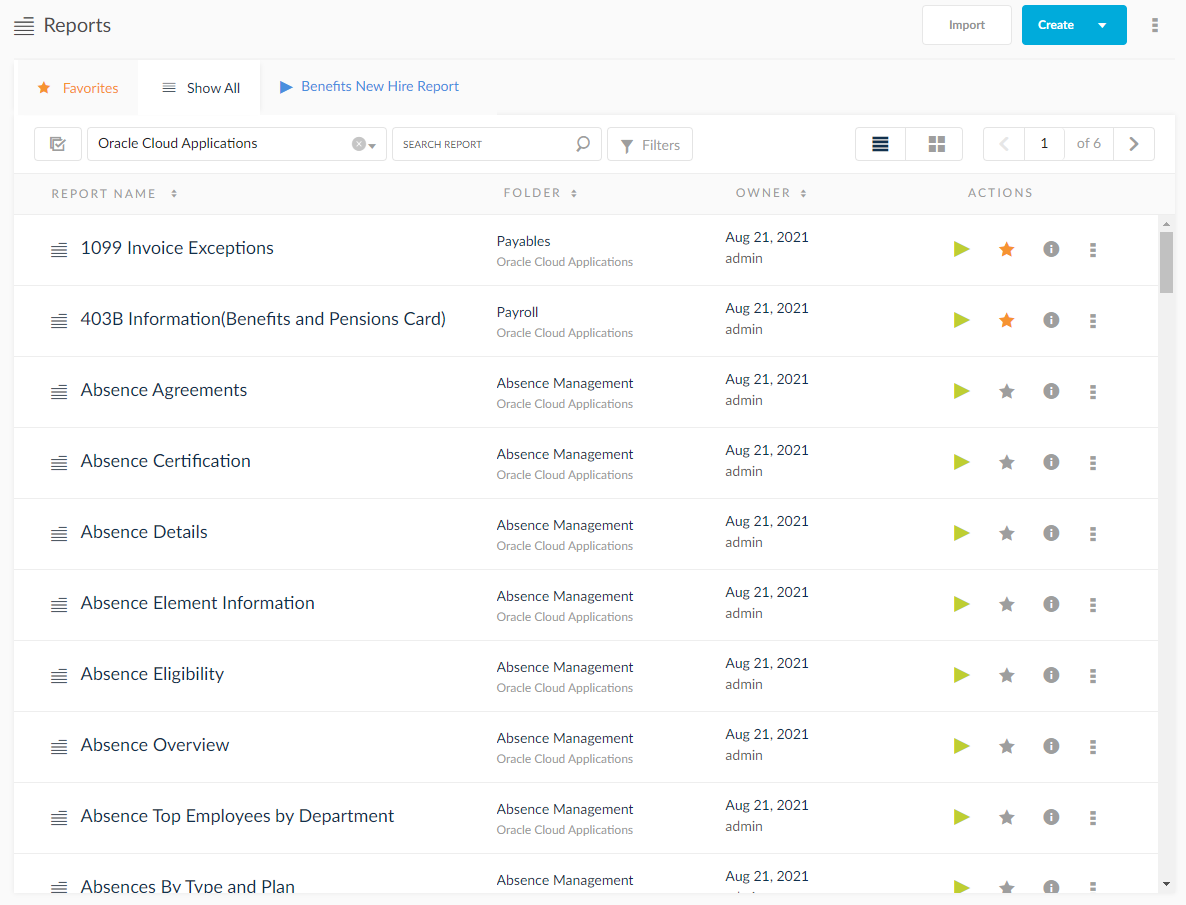This screenshot has height=905, width=1186.
Task: Open the select-all reports icon
Action: pyautogui.click(x=57, y=143)
